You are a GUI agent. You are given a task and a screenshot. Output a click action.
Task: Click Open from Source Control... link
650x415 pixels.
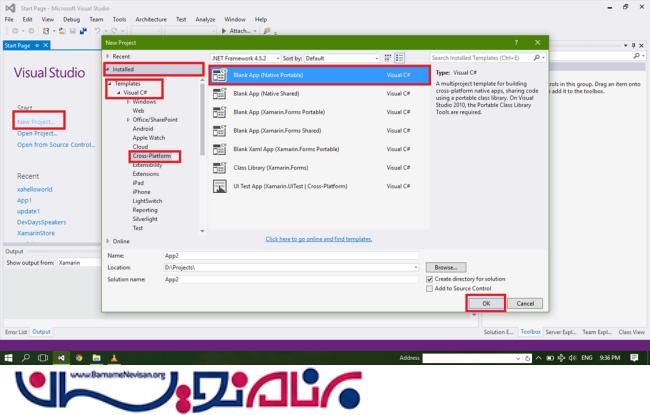pos(56,145)
